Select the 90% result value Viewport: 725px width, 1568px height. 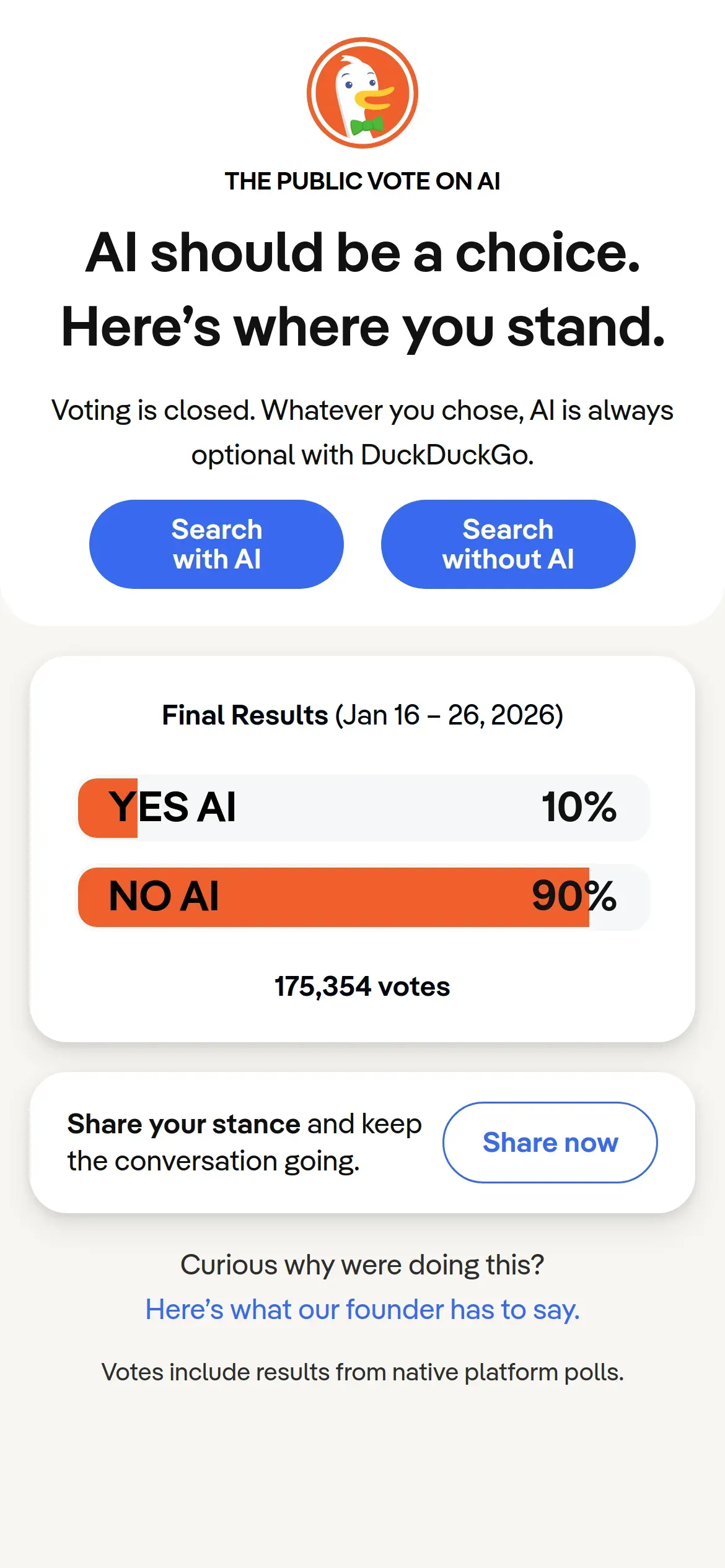[x=574, y=896]
